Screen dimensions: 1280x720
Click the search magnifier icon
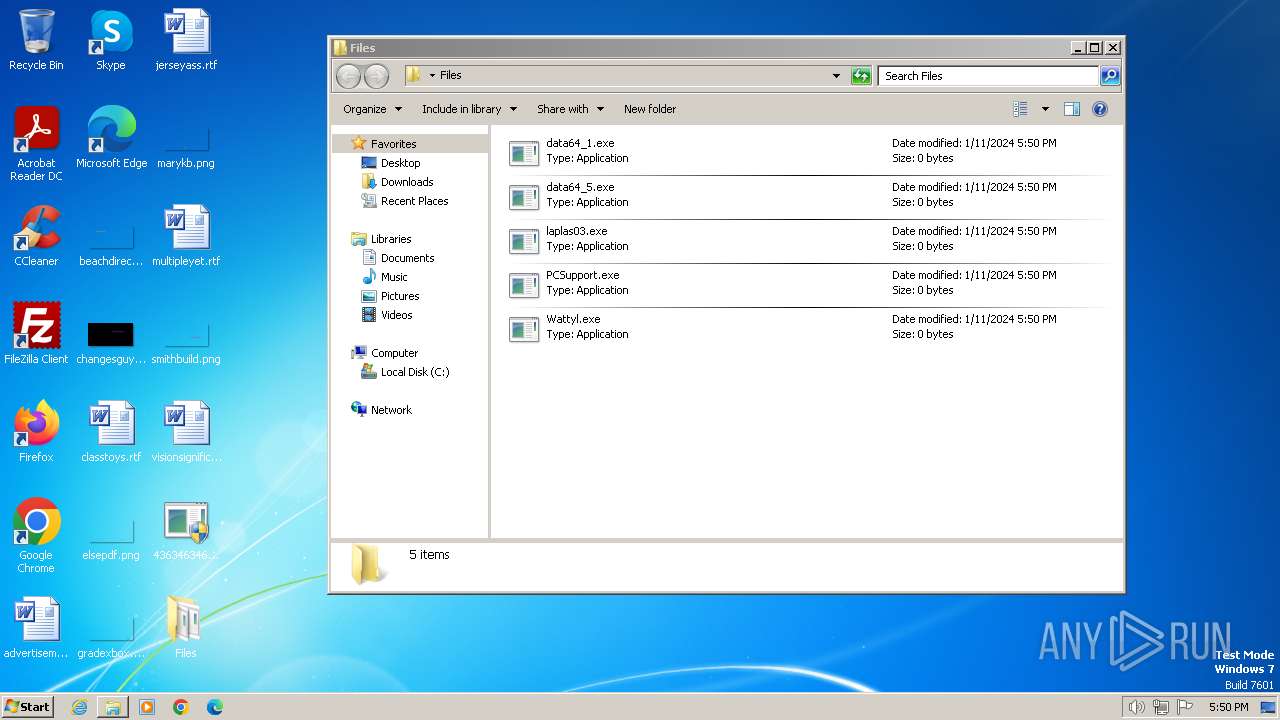coord(1109,76)
